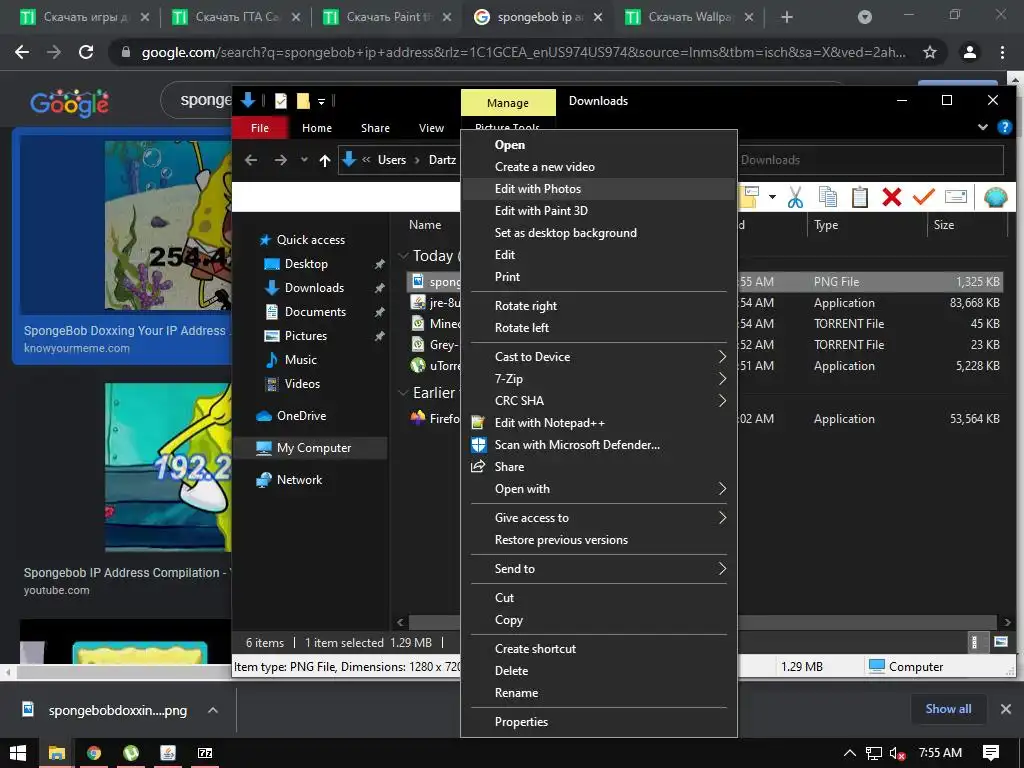The image size is (1024, 768).
Task: Click the Explorer help question mark icon
Action: click(1004, 127)
